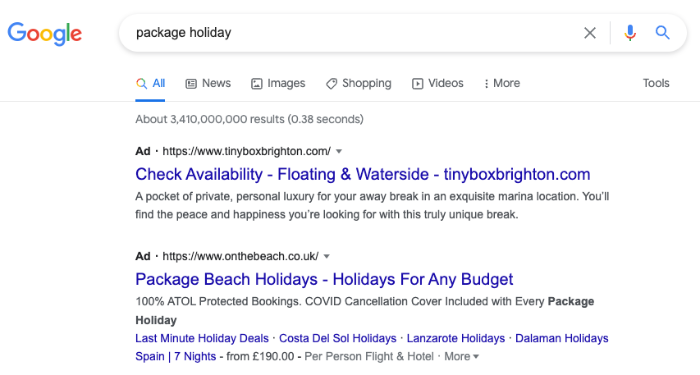The image size is (700, 375).
Task: Select the All tab
Action: (x=150, y=83)
